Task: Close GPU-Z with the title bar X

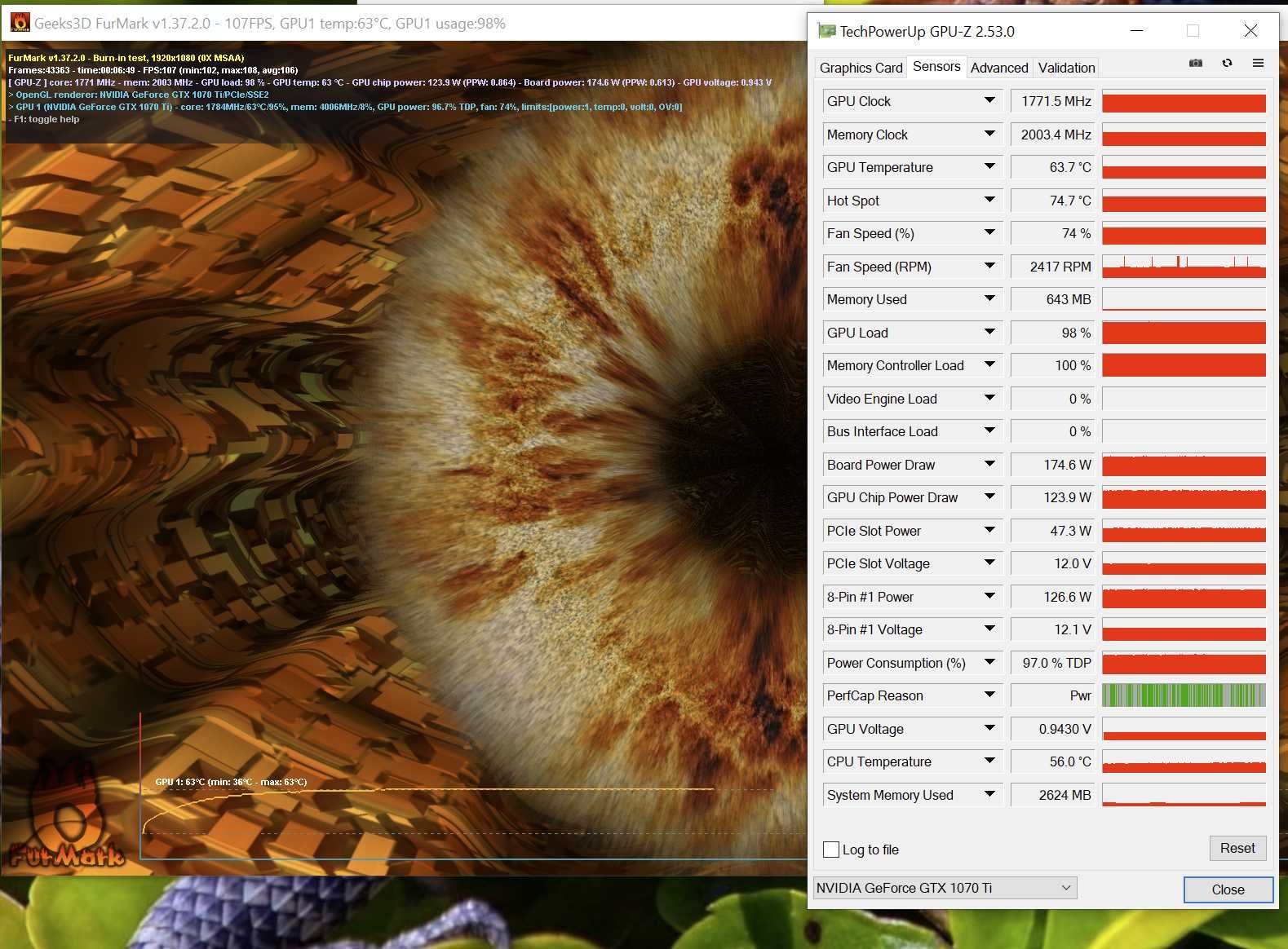Action: 1250,31
